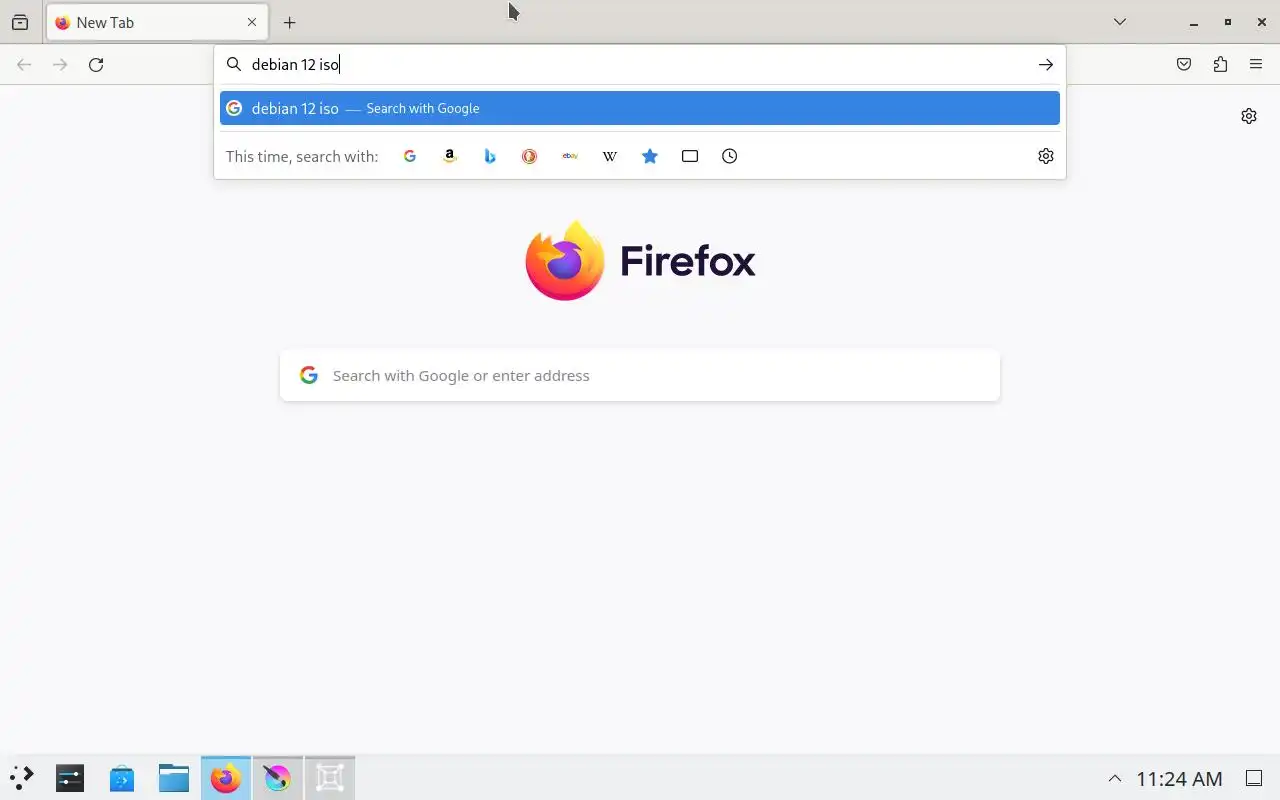Select the New Tab tab
The image size is (1280, 800).
(157, 22)
